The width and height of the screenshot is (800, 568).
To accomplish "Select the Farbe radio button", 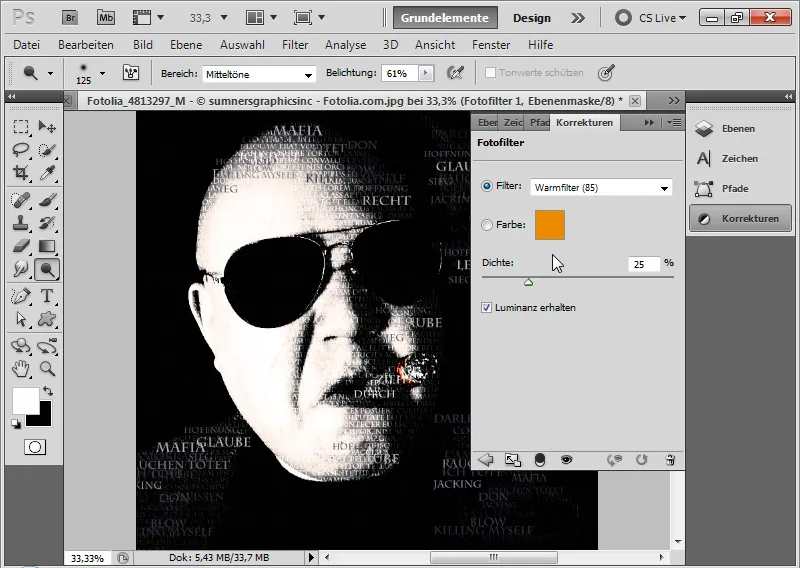I will click(x=487, y=225).
